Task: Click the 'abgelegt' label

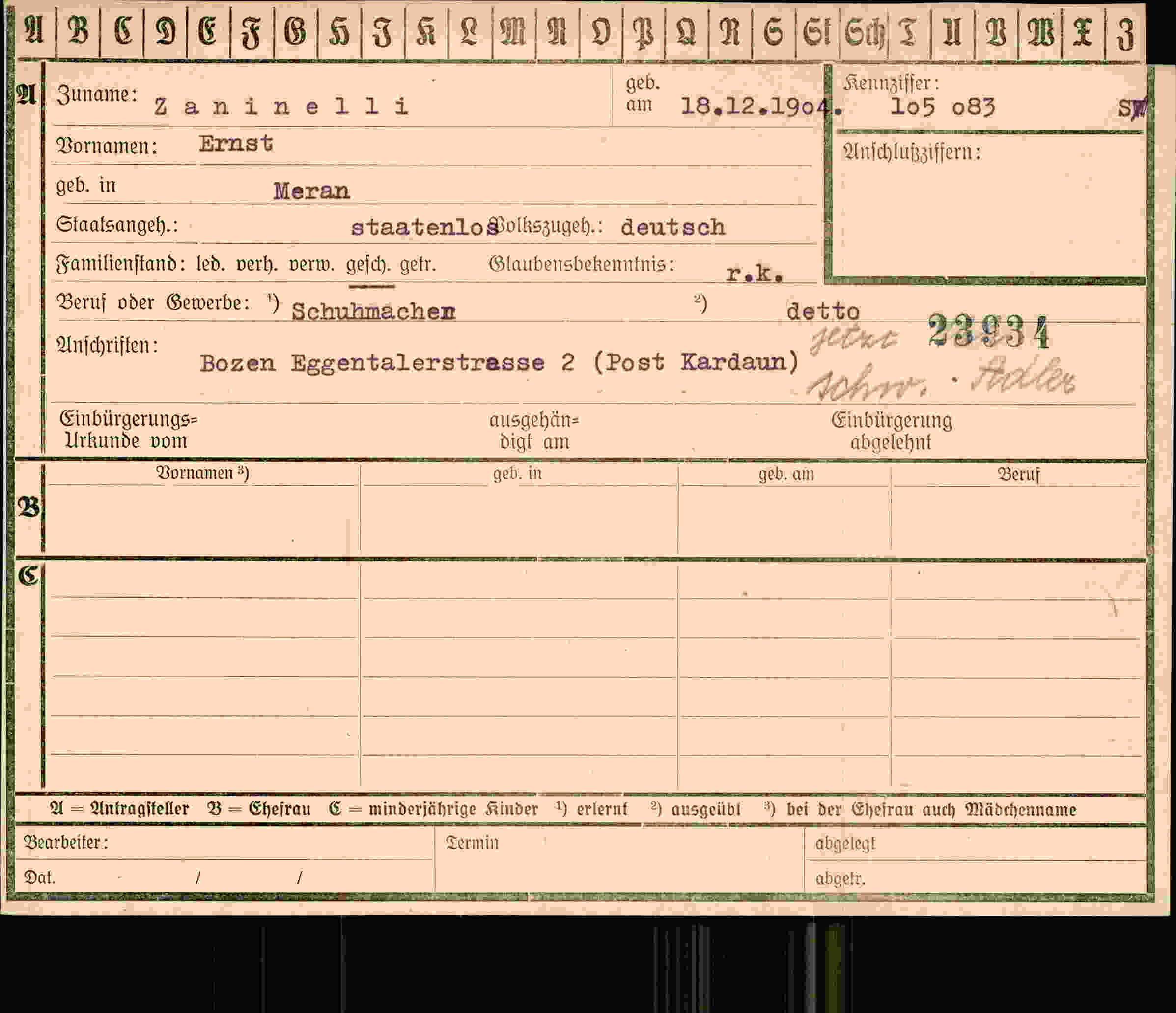Action: [846, 844]
